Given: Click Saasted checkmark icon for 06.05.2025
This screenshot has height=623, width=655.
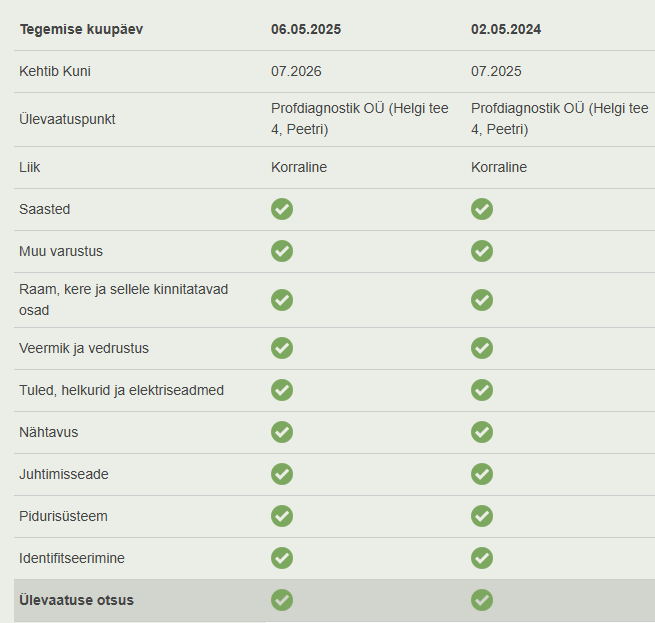Looking at the screenshot, I should [x=282, y=209].
